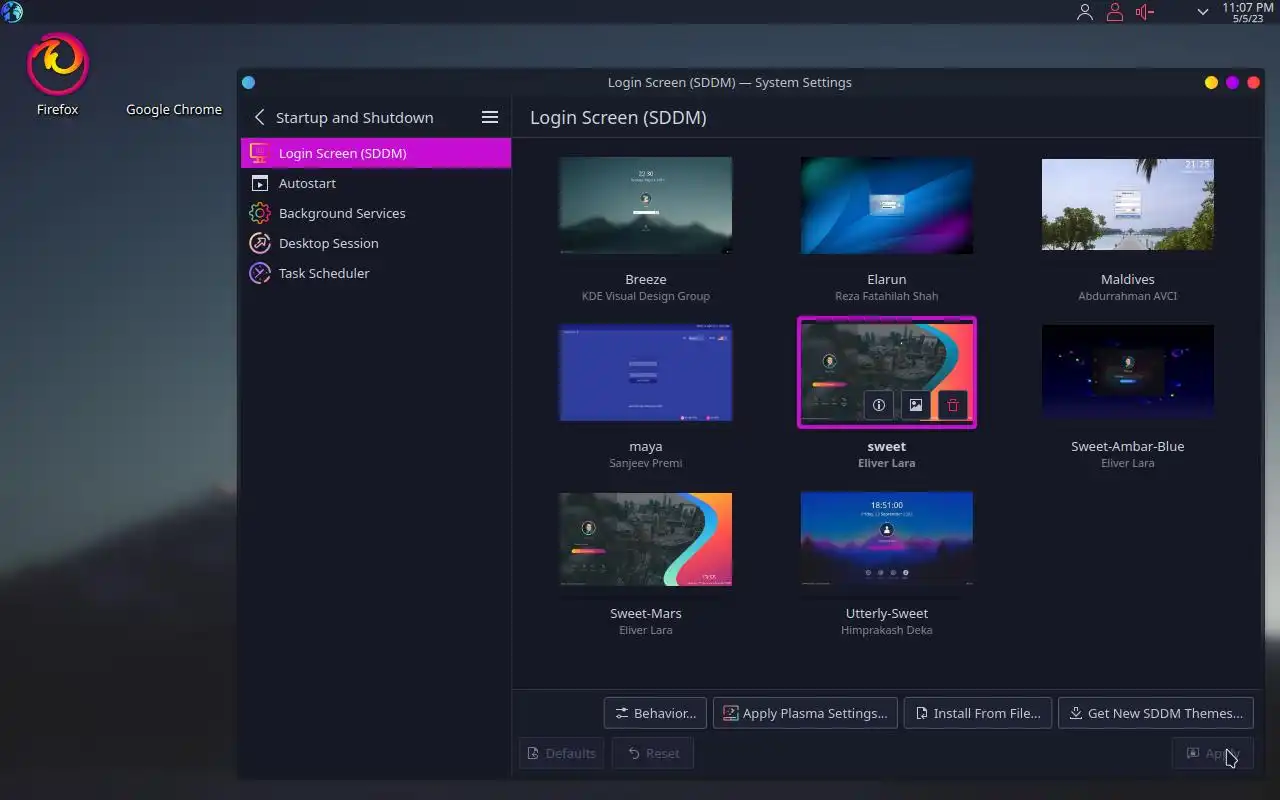Click the Desktop Session sidebar icon
This screenshot has height=800, width=1280.
[x=260, y=243]
